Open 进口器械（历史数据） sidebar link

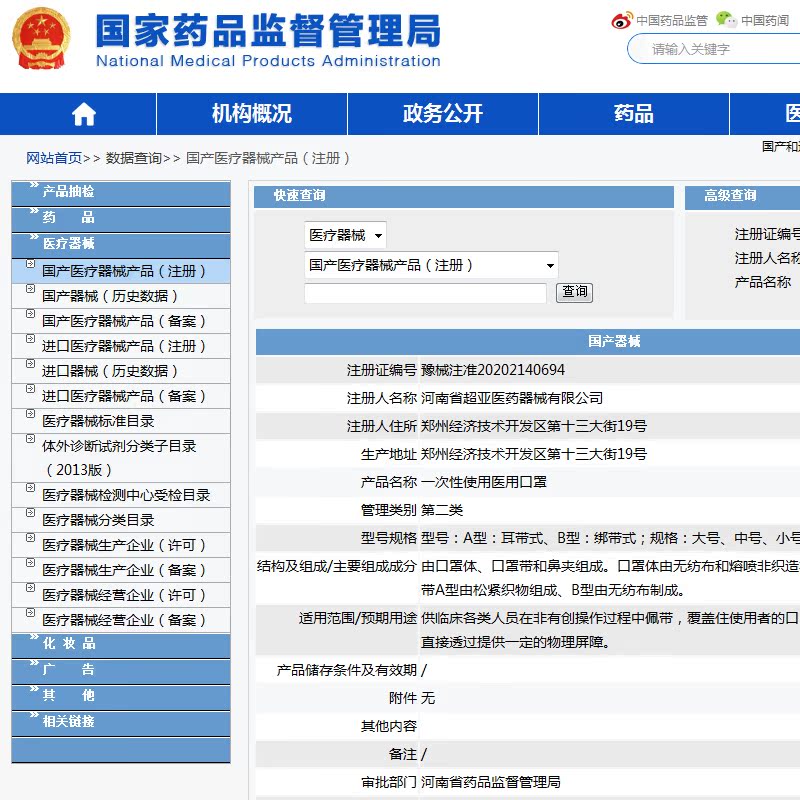(110, 371)
